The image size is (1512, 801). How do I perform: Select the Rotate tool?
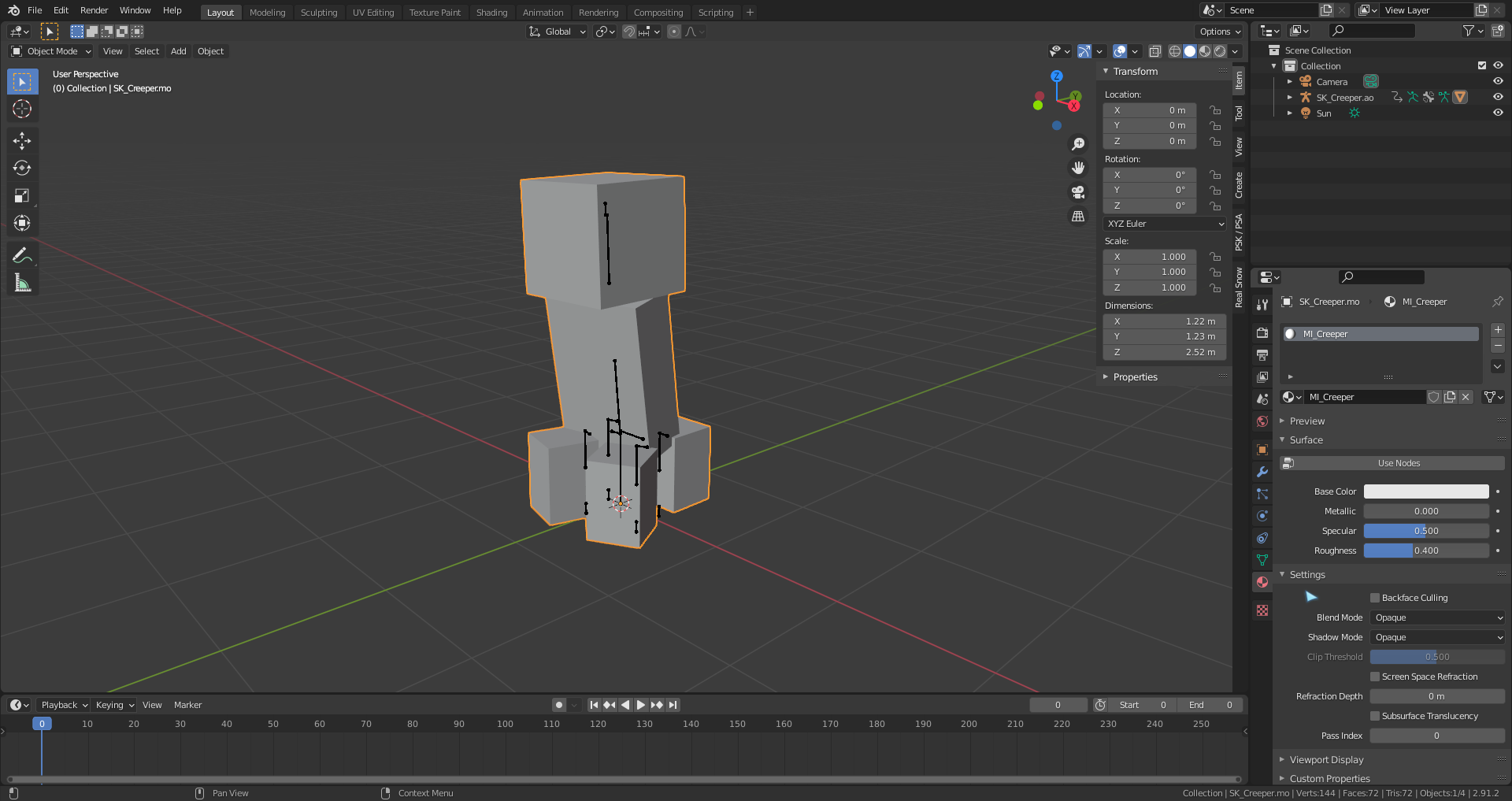tap(22, 169)
